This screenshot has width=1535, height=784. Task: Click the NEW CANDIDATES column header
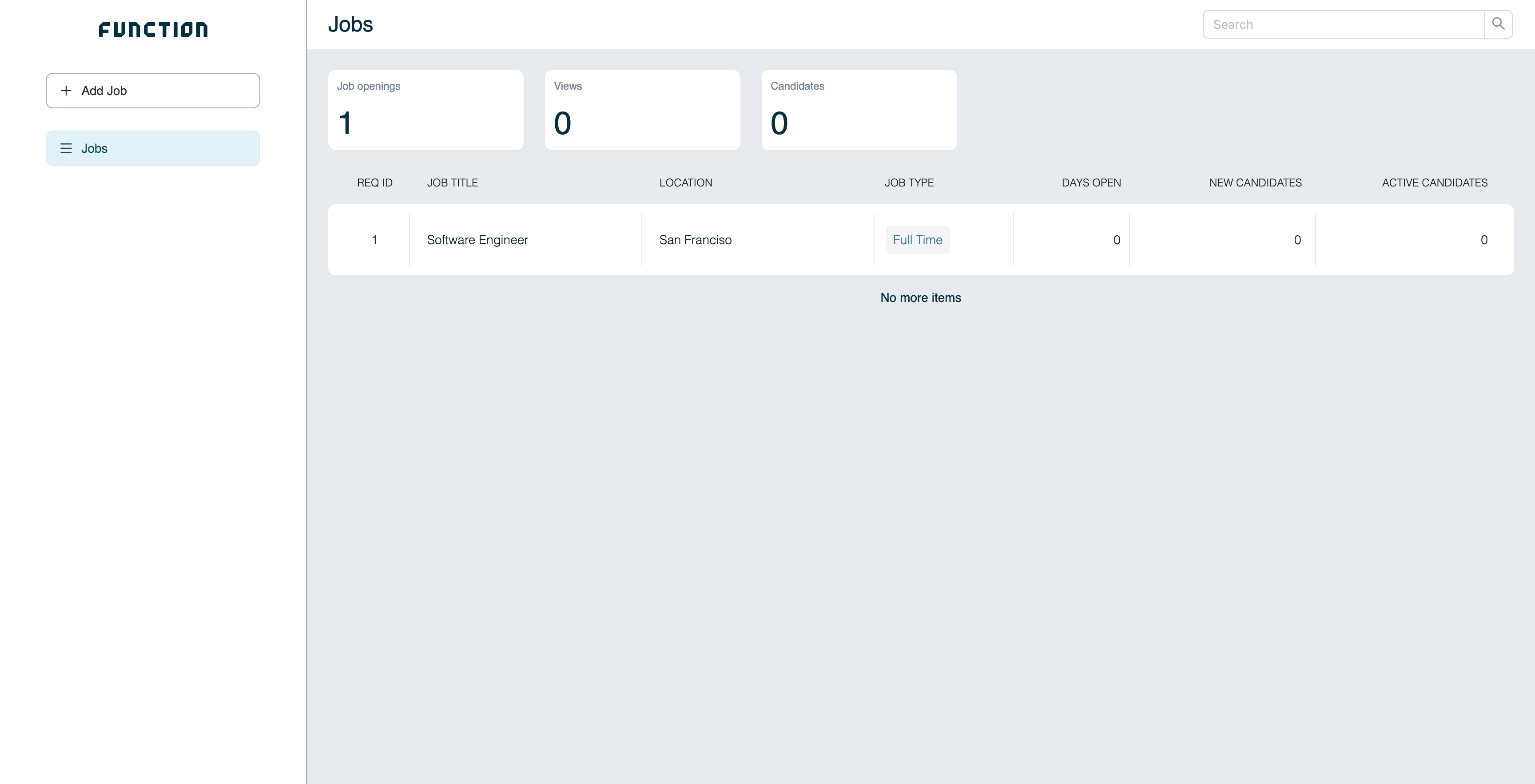[1255, 183]
